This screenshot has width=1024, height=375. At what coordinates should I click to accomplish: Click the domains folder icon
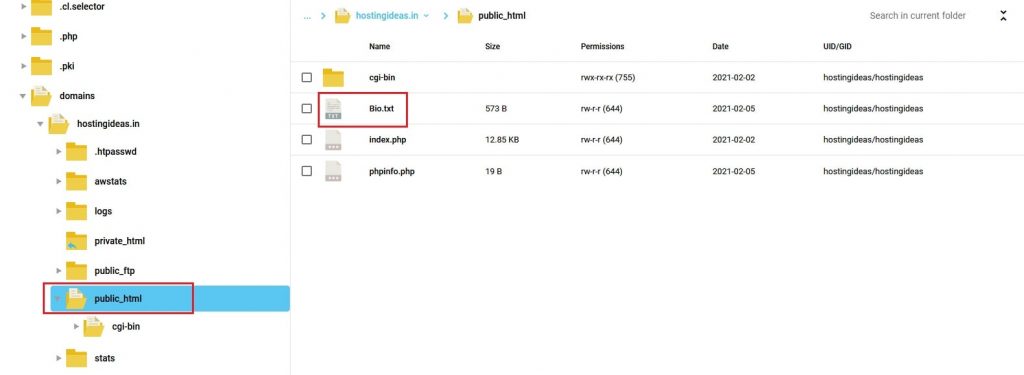[x=41, y=95]
